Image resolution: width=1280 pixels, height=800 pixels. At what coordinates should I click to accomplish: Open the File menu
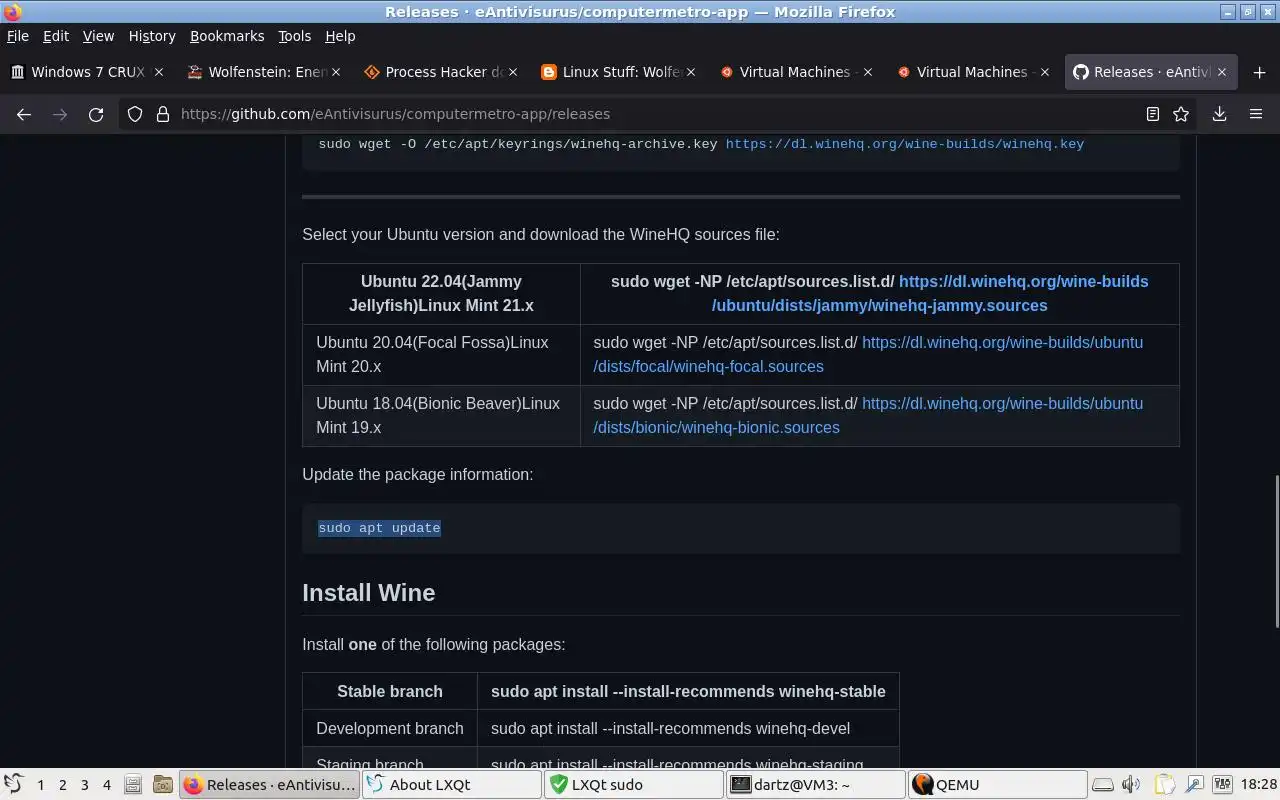click(18, 36)
